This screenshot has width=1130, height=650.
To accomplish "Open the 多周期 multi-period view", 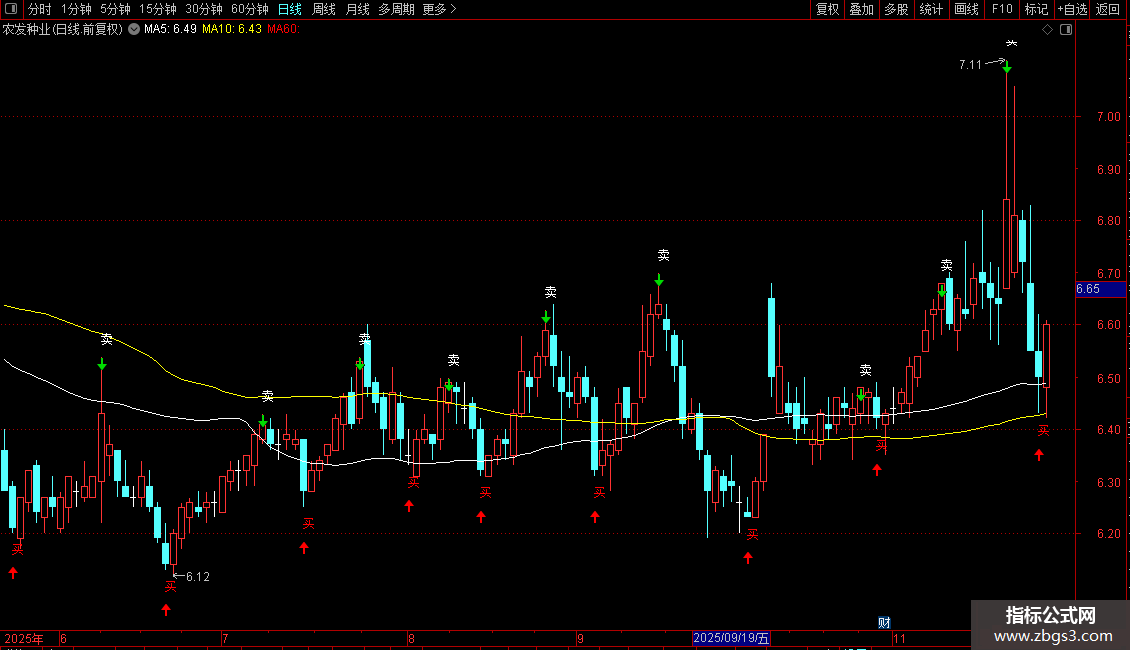I will (396, 9).
